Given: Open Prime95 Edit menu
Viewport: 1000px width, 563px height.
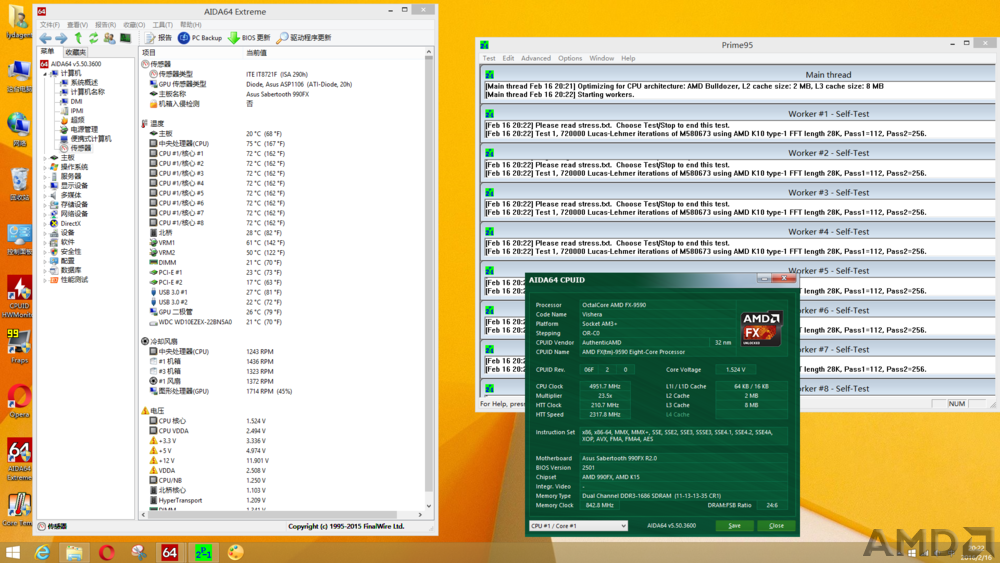Looking at the screenshot, I should click(508, 58).
